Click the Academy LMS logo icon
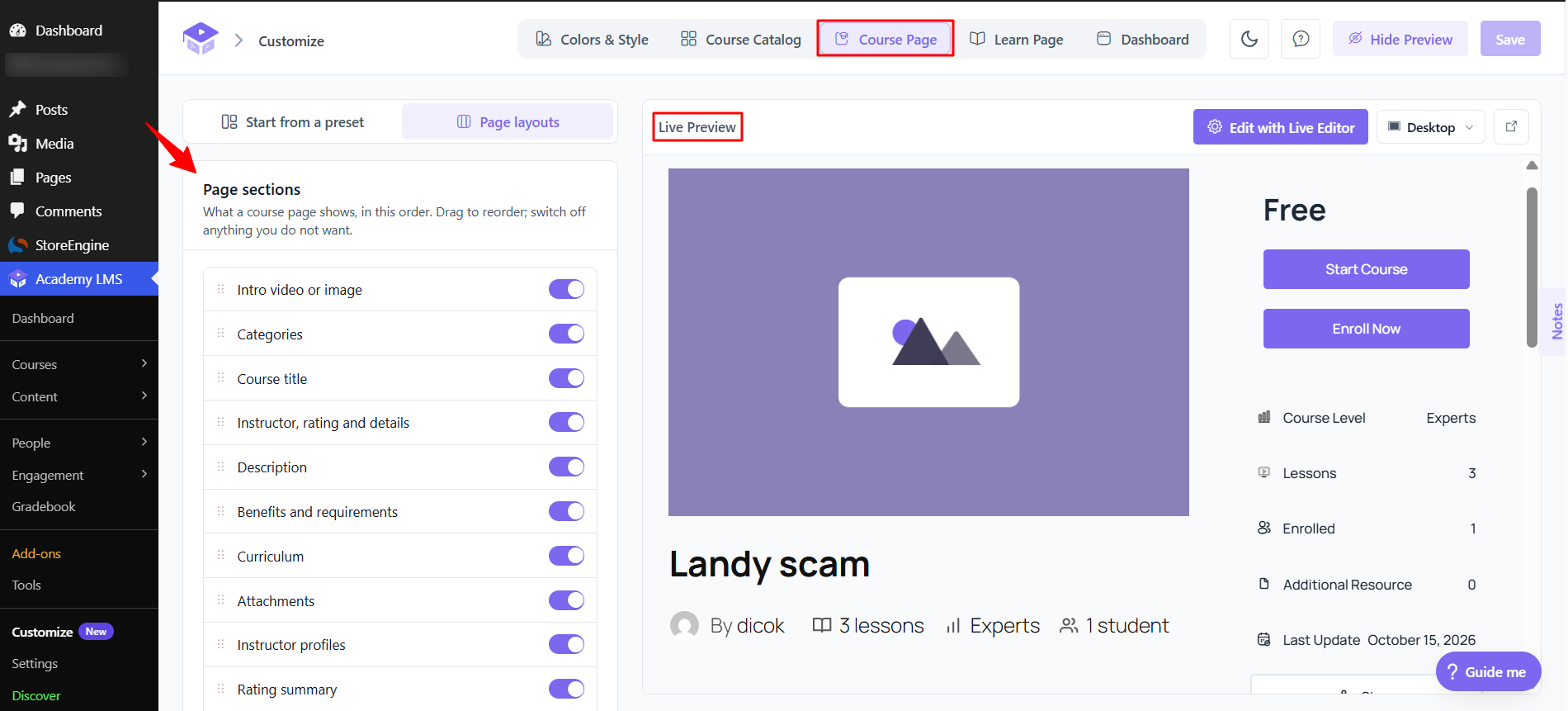 click(201, 40)
